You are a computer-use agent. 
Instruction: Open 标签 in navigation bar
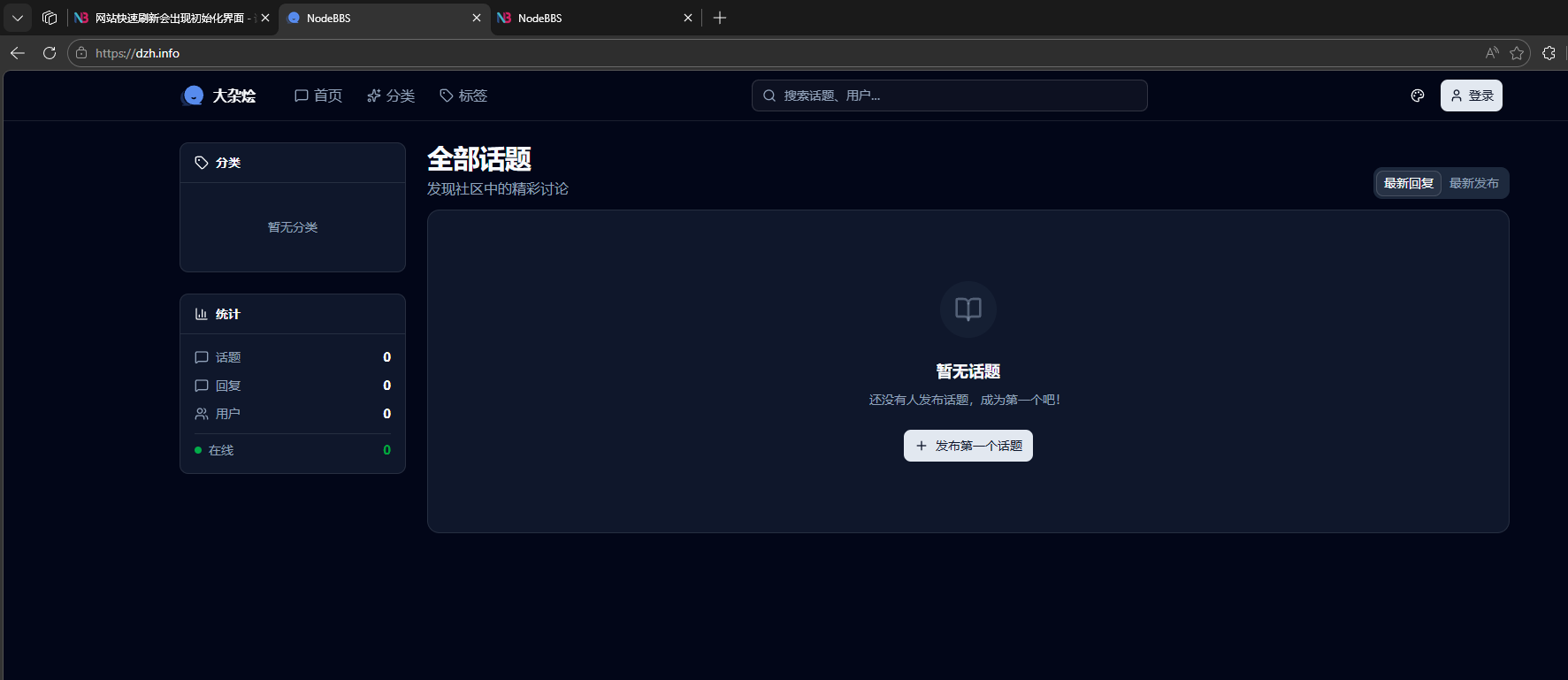[x=463, y=96]
